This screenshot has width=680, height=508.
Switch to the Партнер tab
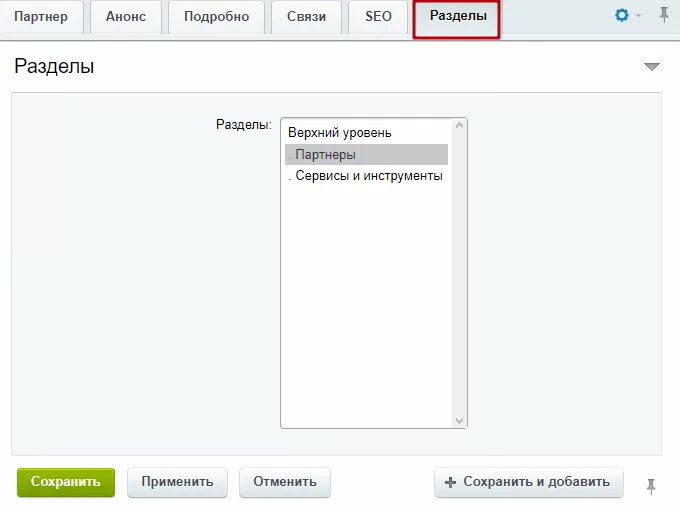pyautogui.click(x=41, y=17)
